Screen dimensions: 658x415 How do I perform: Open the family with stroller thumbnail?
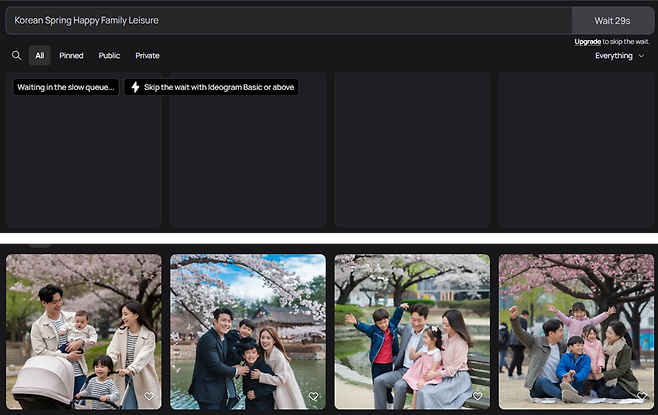pyautogui.click(x=84, y=331)
